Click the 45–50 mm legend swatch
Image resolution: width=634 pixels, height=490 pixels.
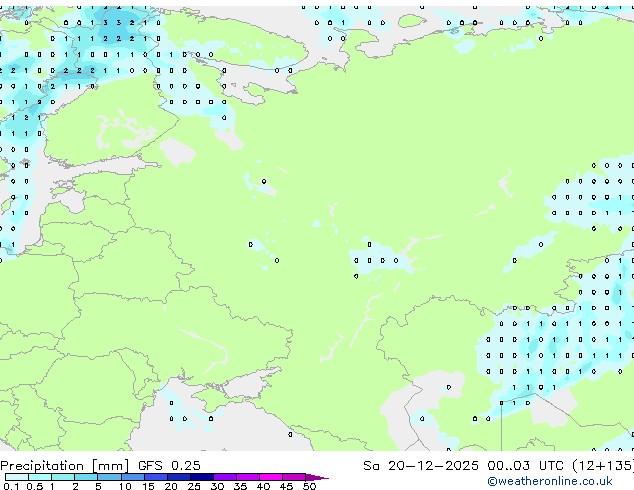click(x=294, y=477)
